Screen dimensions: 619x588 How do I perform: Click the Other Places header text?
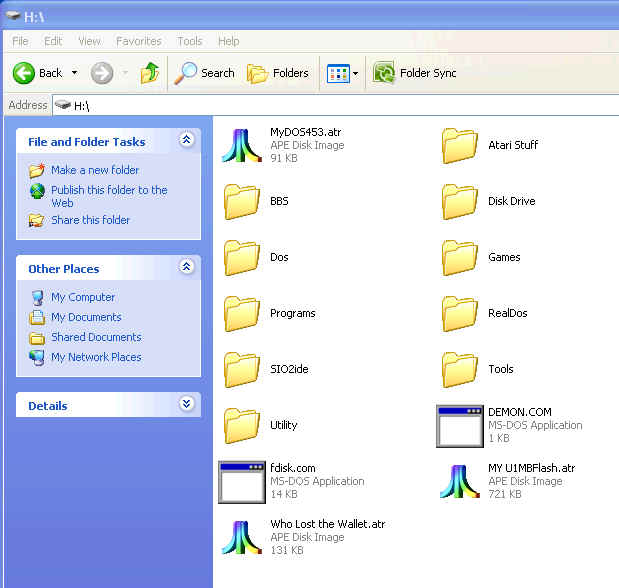tap(64, 269)
